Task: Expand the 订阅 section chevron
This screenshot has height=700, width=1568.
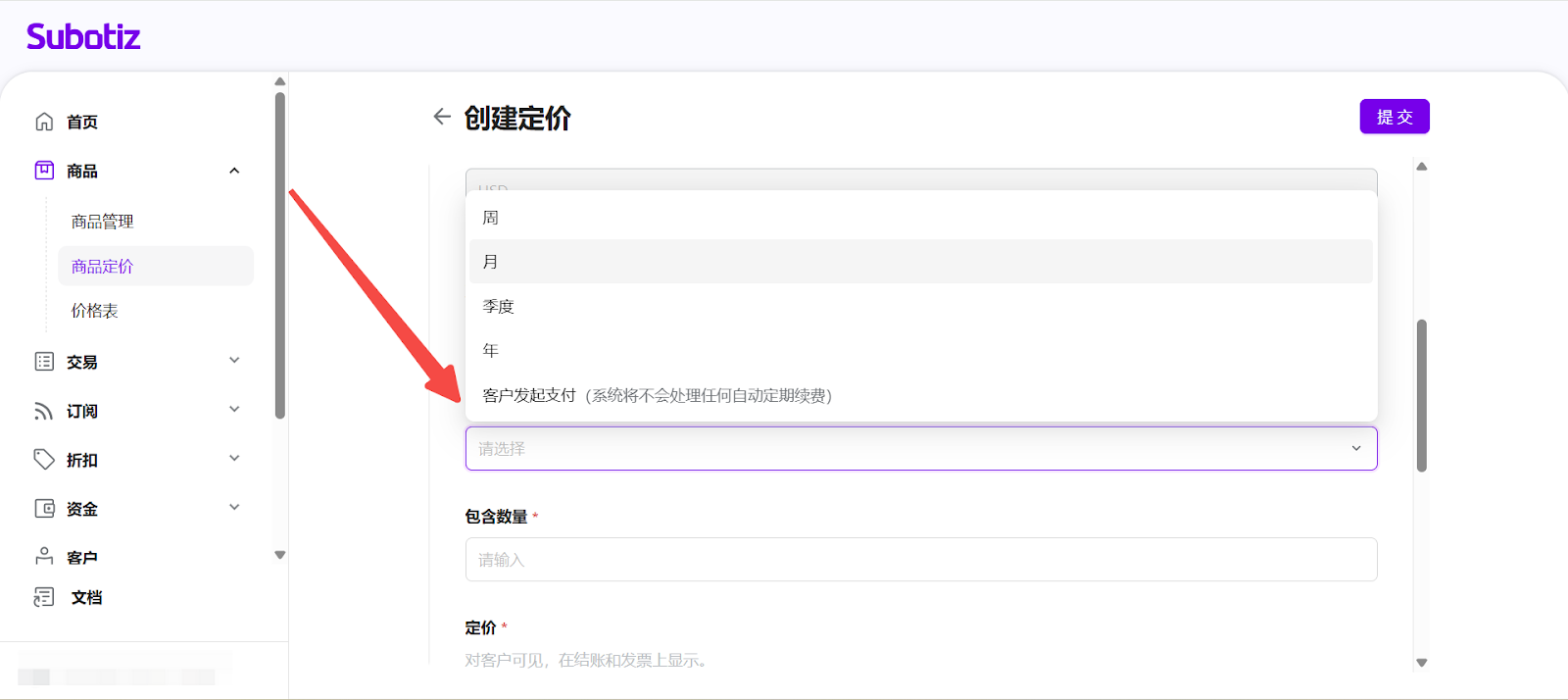Action: pos(234,410)
